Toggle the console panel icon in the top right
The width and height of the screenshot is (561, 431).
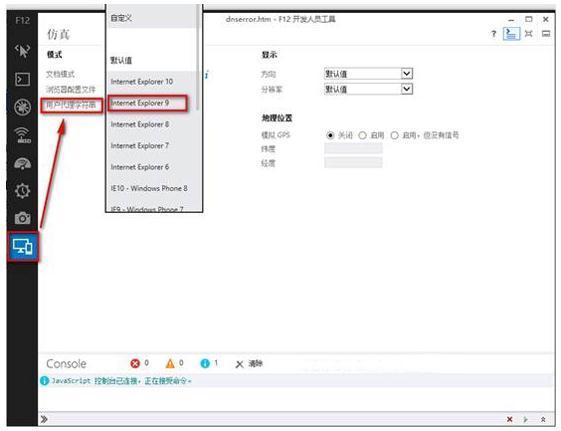point(511,34)
